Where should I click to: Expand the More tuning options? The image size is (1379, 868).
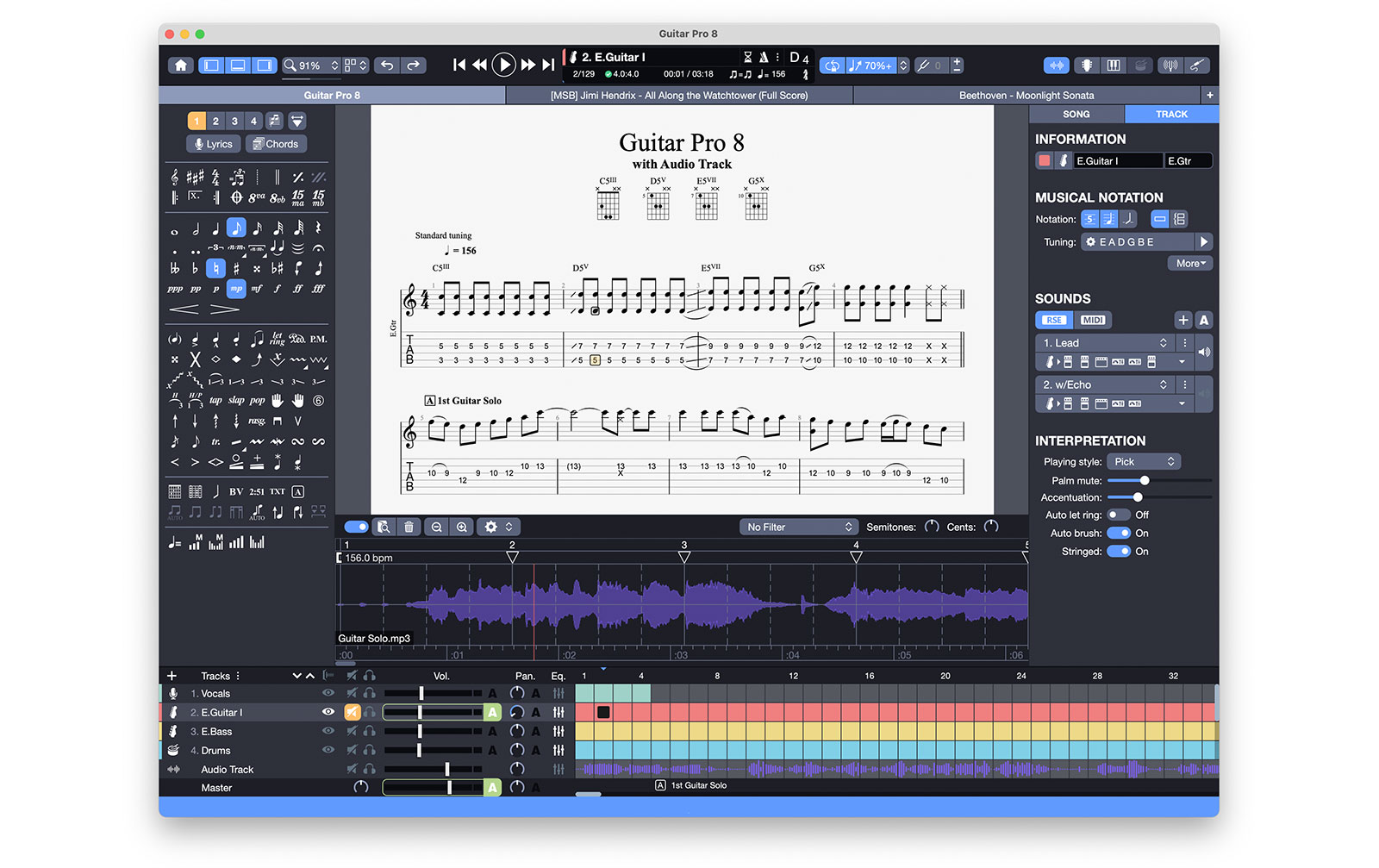pos(1190,263)
